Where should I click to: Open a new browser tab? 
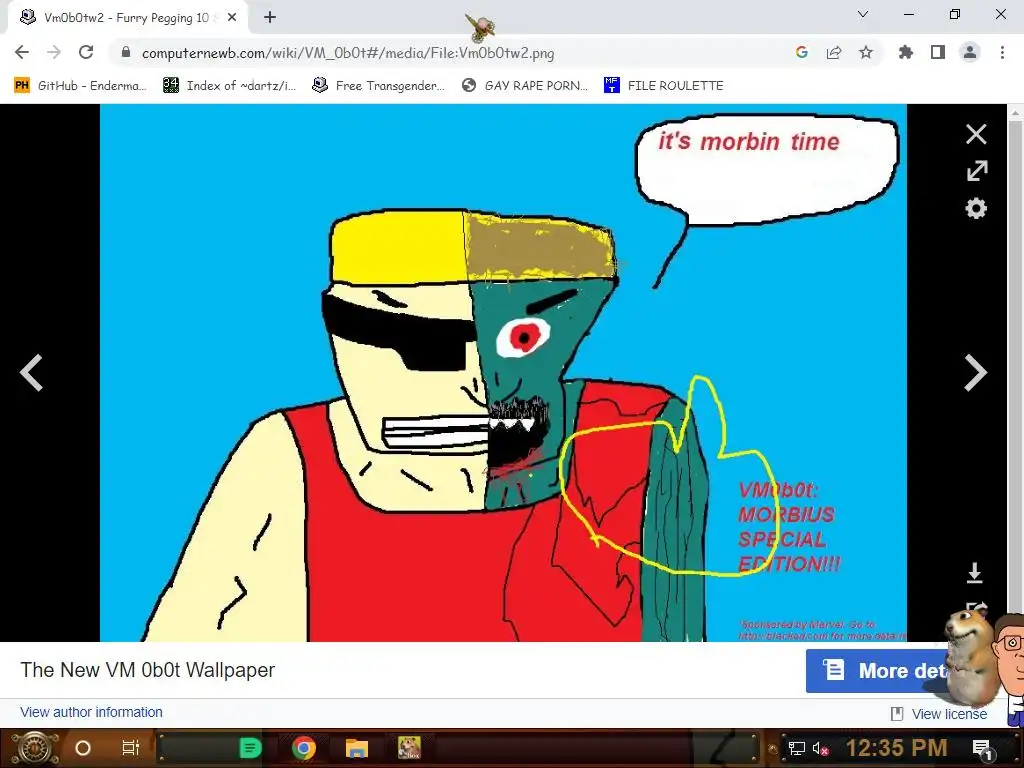pyautogui.click(x=270, y=18)
